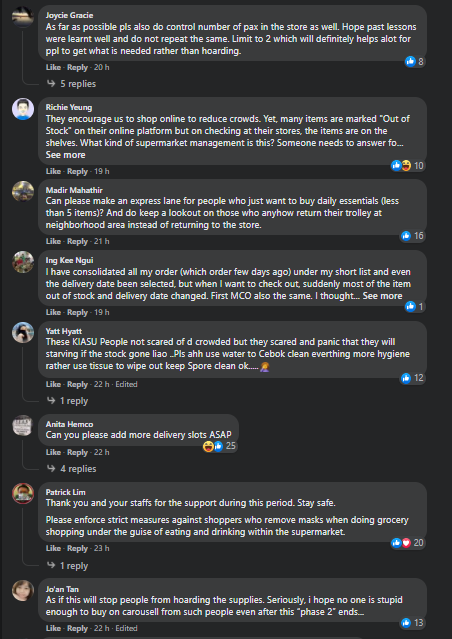Open reactions on Patrick Lim's comment
The image size is (452, 639).
click(408, 542)
